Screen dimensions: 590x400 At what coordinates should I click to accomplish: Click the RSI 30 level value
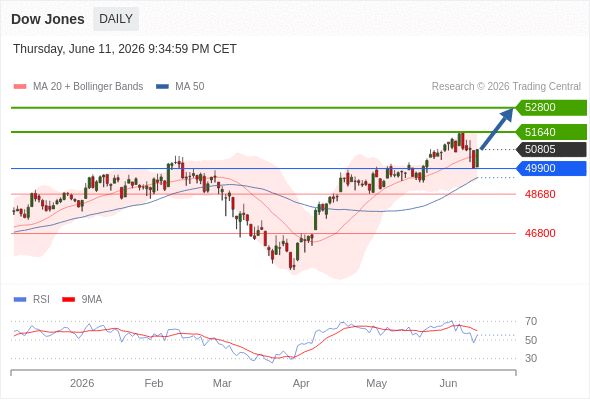point(531,358)
